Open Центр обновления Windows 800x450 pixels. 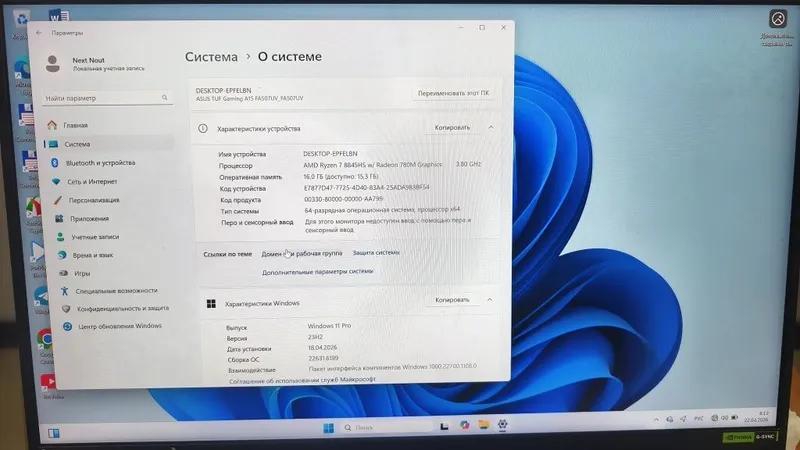[119, 326]
